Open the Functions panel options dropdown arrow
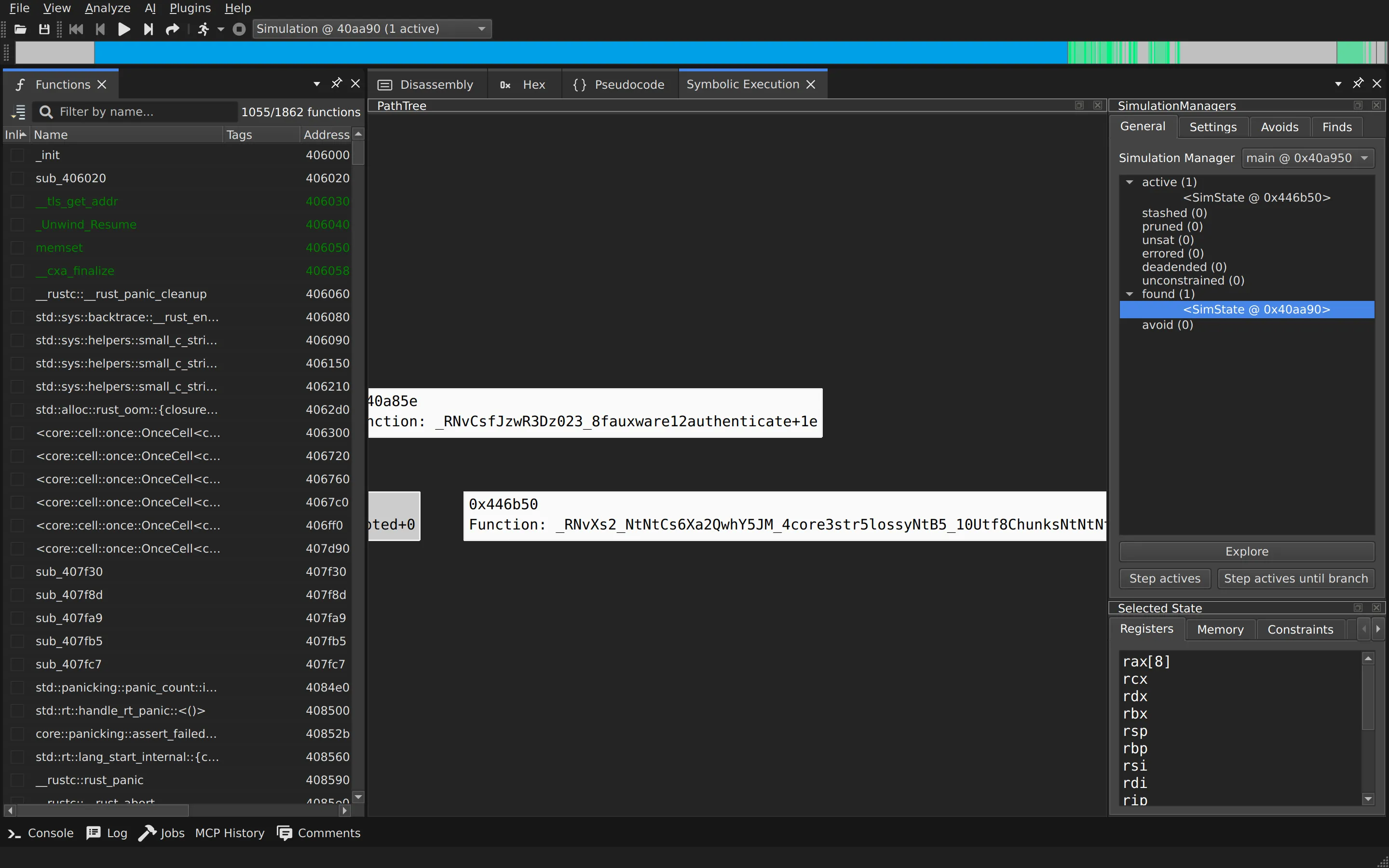Screen dimensions: 1389x868 (317, 84)
